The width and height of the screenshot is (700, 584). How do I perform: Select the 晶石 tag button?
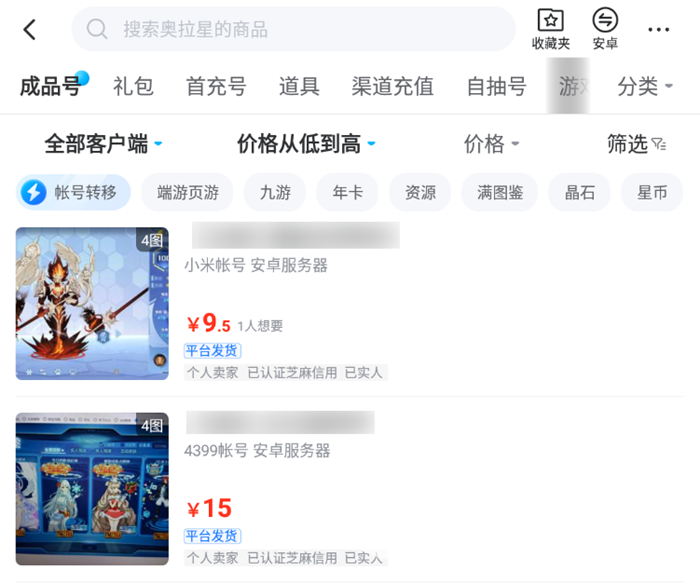[579, 192]
